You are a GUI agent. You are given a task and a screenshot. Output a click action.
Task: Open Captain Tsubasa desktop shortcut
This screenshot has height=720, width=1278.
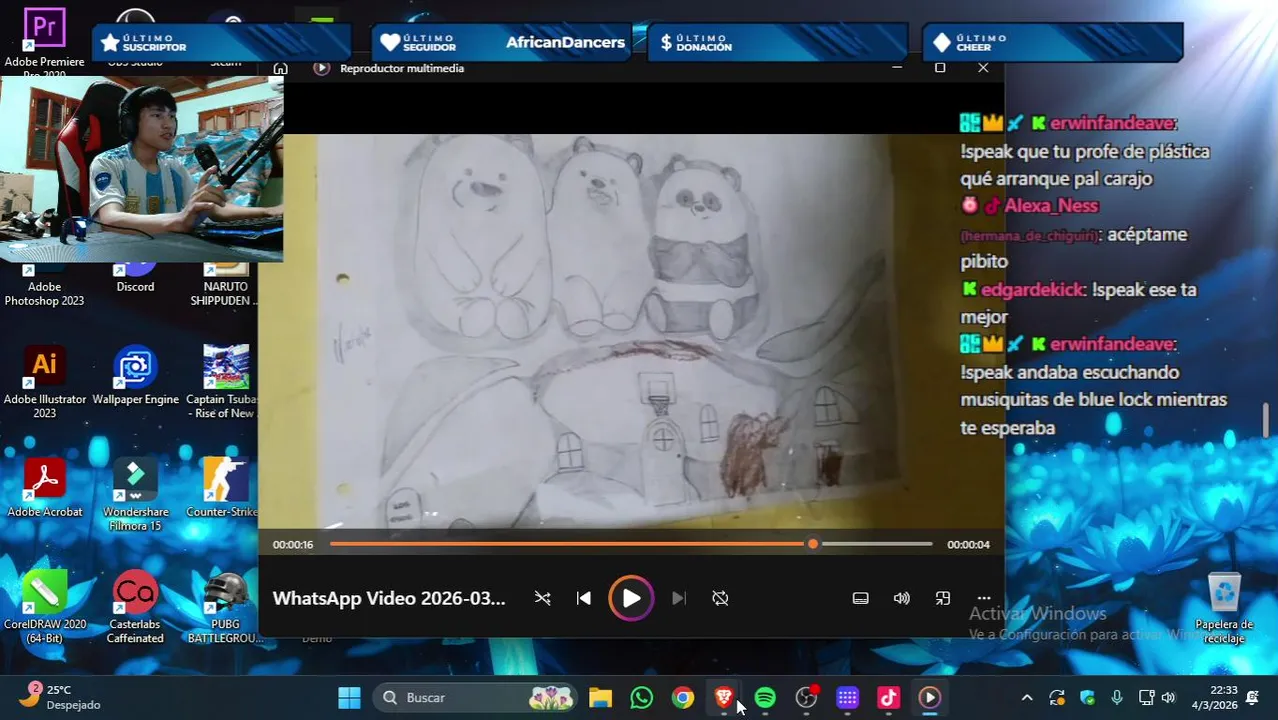tap(224, 382)
